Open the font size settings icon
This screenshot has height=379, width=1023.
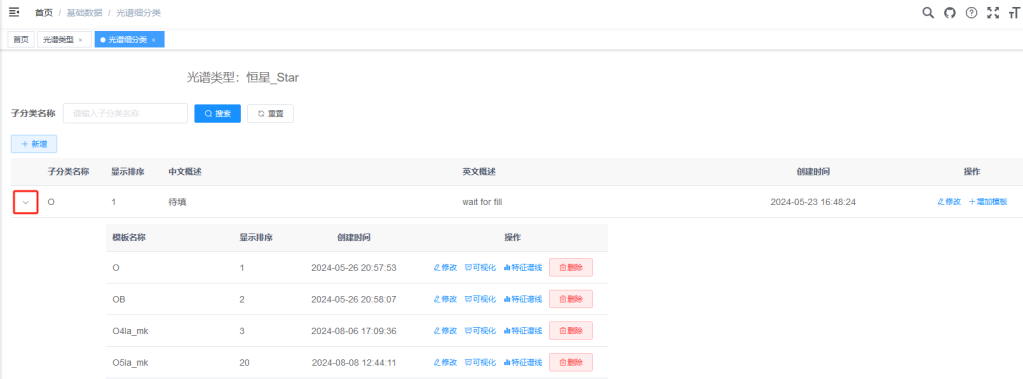1013,12
